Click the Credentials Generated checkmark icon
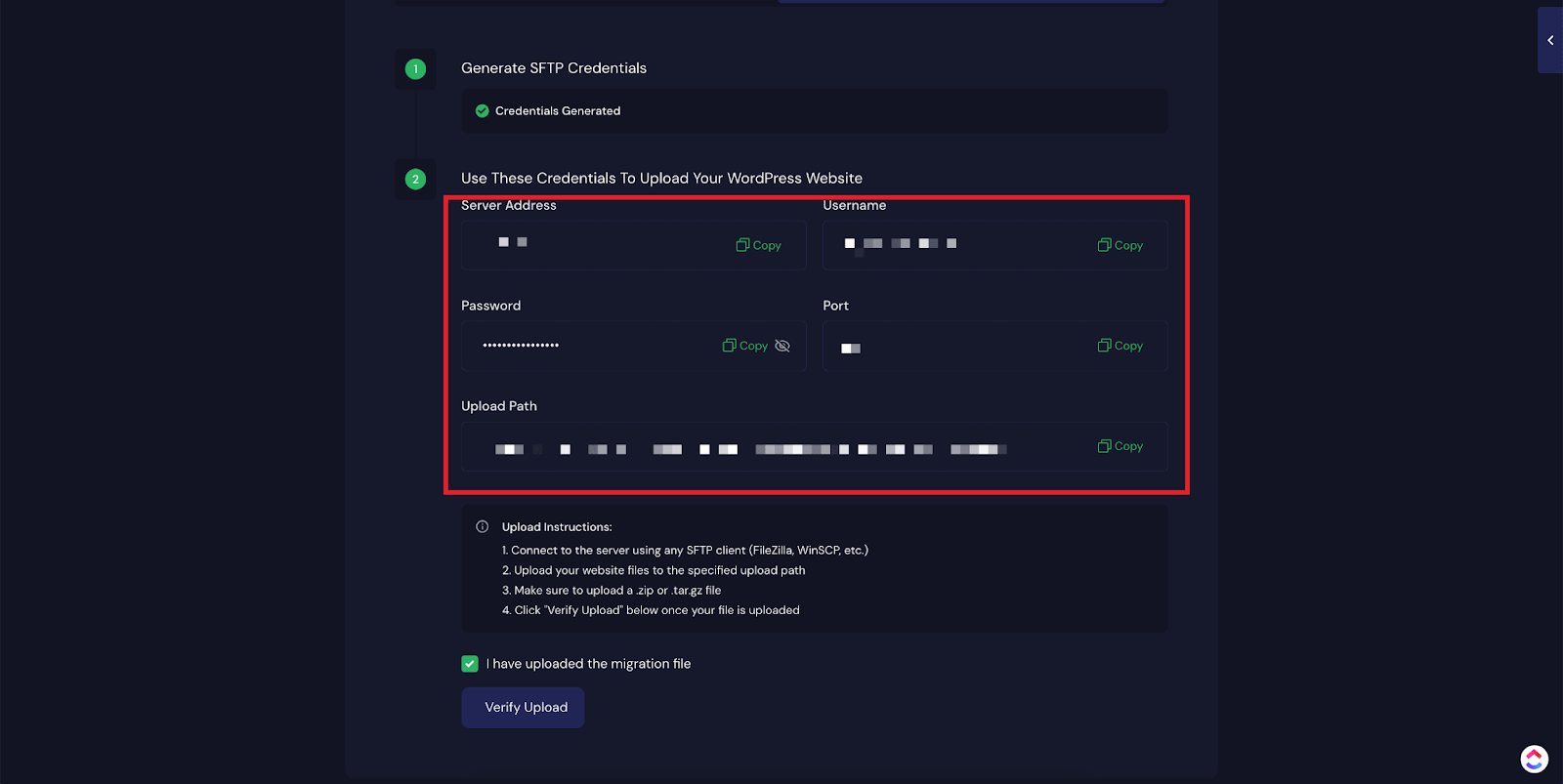Image resolution: width=1563 pixels, height=784 pixels. 482,111
